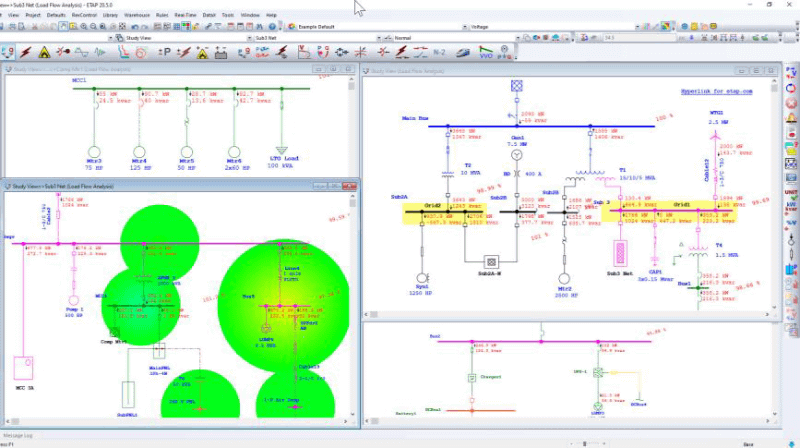Open the View menu
This screenshot has width=800, height=448.
pyautogui.click(x=13, y=15)
